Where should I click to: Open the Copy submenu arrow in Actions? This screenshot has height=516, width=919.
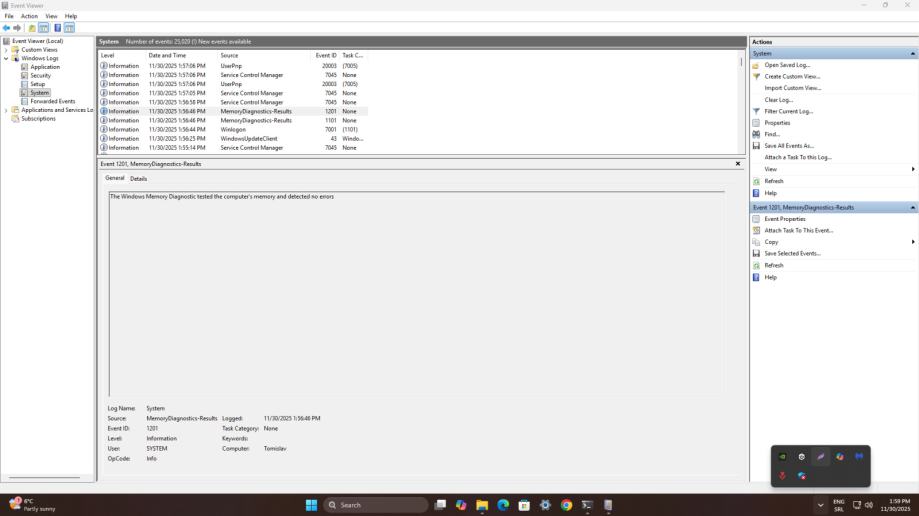[913, 242]
